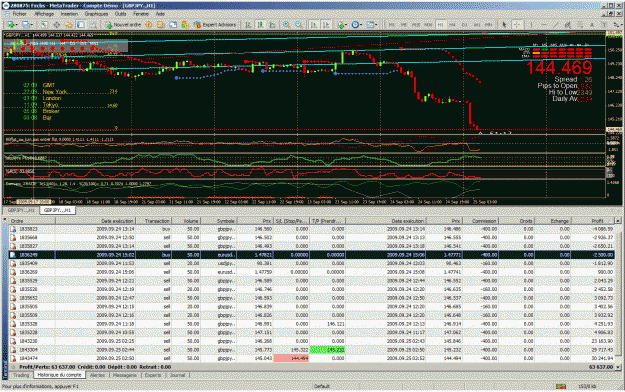Zoom out on the chart
The width and height of the screenshot is (625, 392).
pos(298,25)
